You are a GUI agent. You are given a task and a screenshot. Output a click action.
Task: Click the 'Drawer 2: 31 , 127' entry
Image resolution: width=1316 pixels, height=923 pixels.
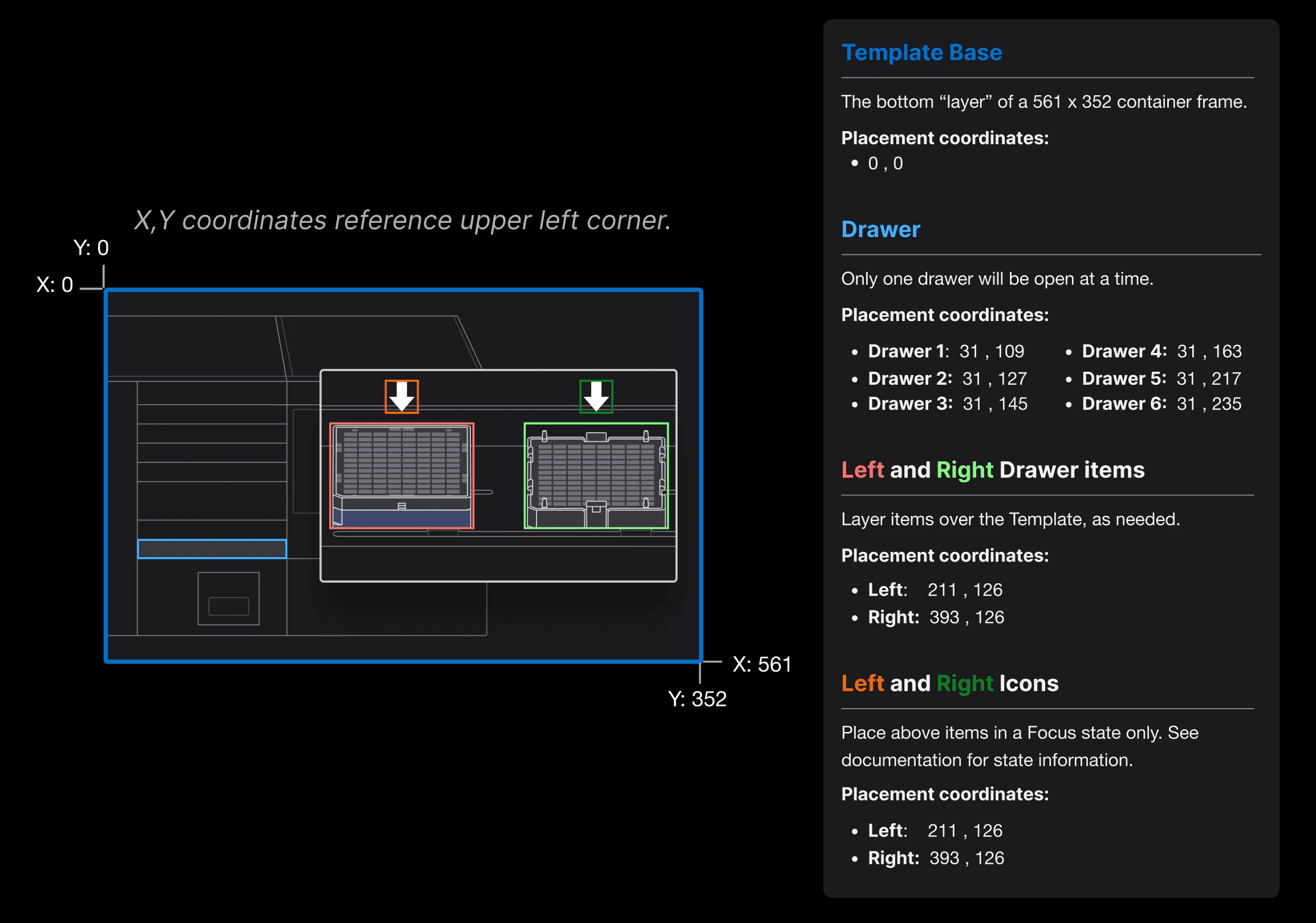pyautogui.click(x=947, y=379)
